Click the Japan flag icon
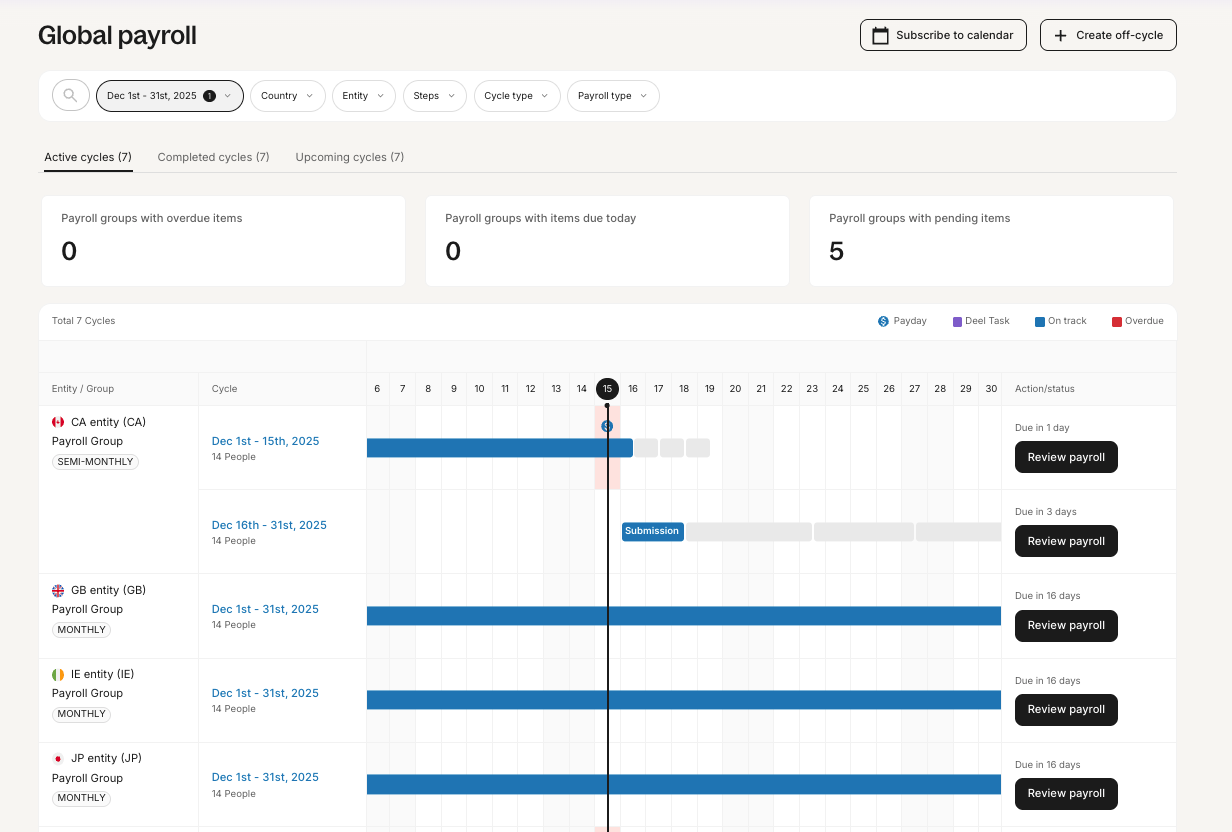 (x=58, y=758)
